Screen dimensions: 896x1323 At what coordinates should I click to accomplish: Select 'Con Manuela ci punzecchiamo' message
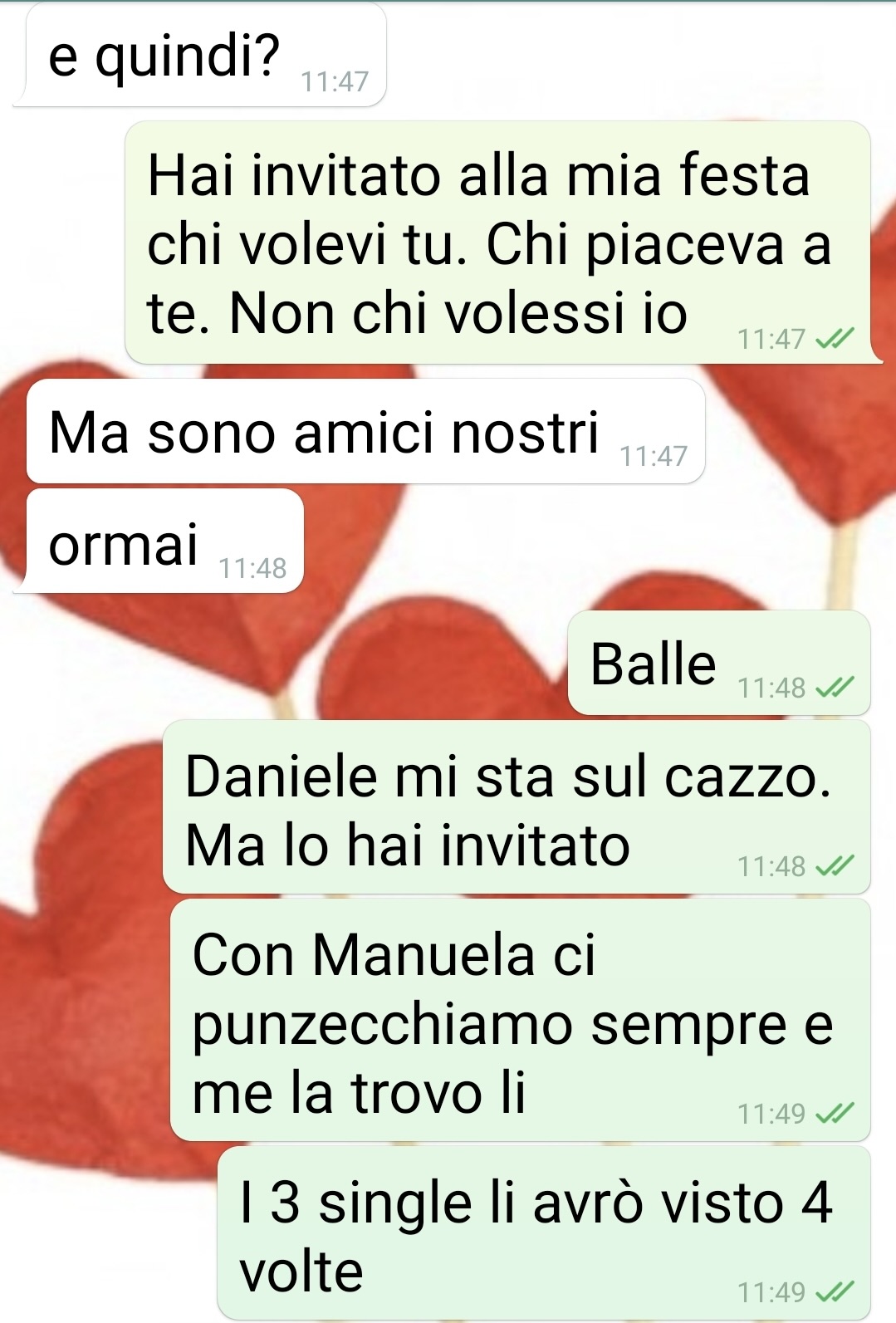pyautogui.click(x=521, y=1020)
